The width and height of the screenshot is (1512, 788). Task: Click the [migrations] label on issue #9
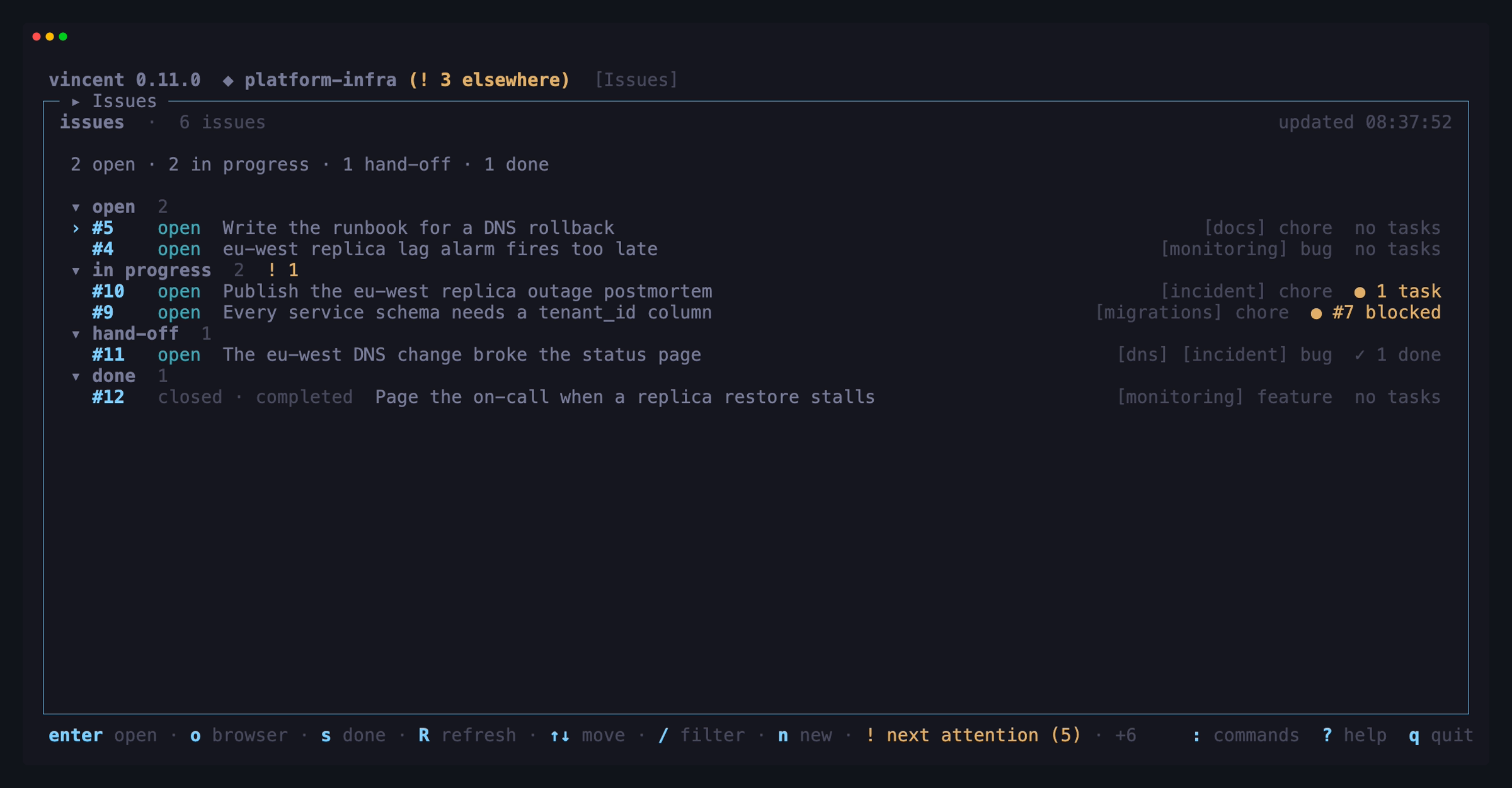click(x=1158, y=313)
